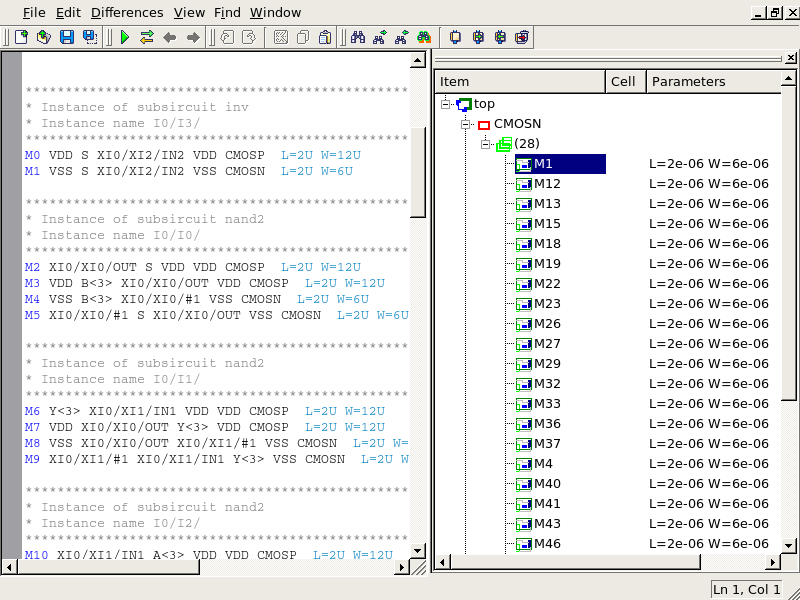Collapse the CMOSN tree node
Screen dimensions: 800x600
click(x=466, y=124)
